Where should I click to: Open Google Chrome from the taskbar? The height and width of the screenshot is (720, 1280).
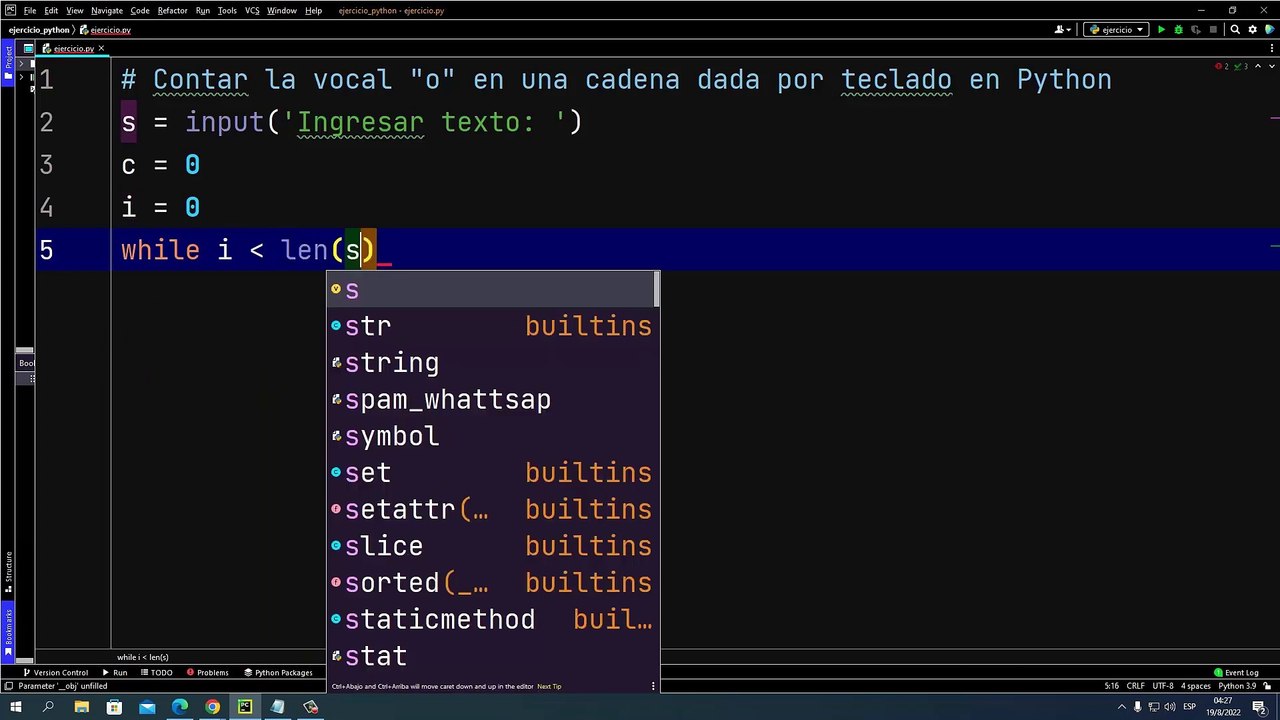[212, 707]
